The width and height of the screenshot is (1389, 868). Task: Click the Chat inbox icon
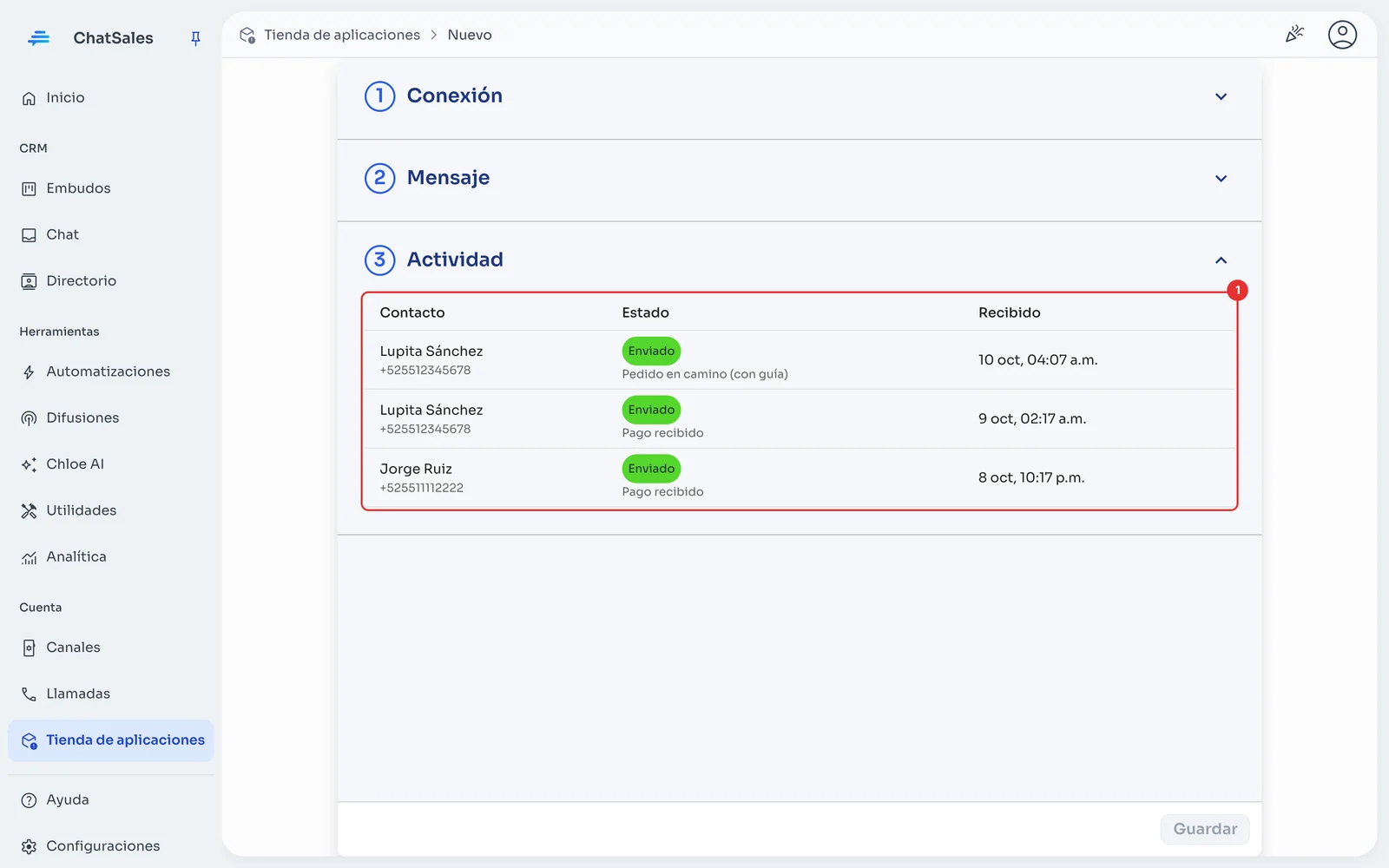pos(29,235)
